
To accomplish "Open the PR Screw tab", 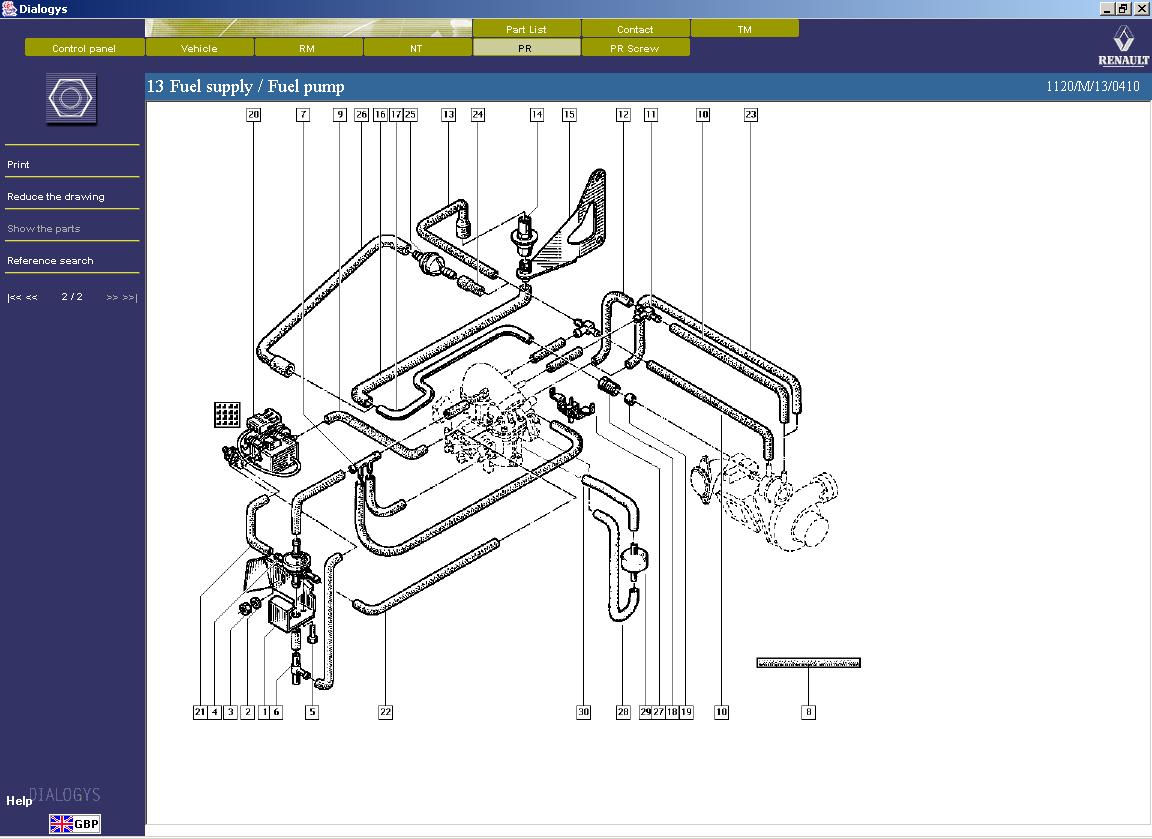I will (x=636, y=48).
